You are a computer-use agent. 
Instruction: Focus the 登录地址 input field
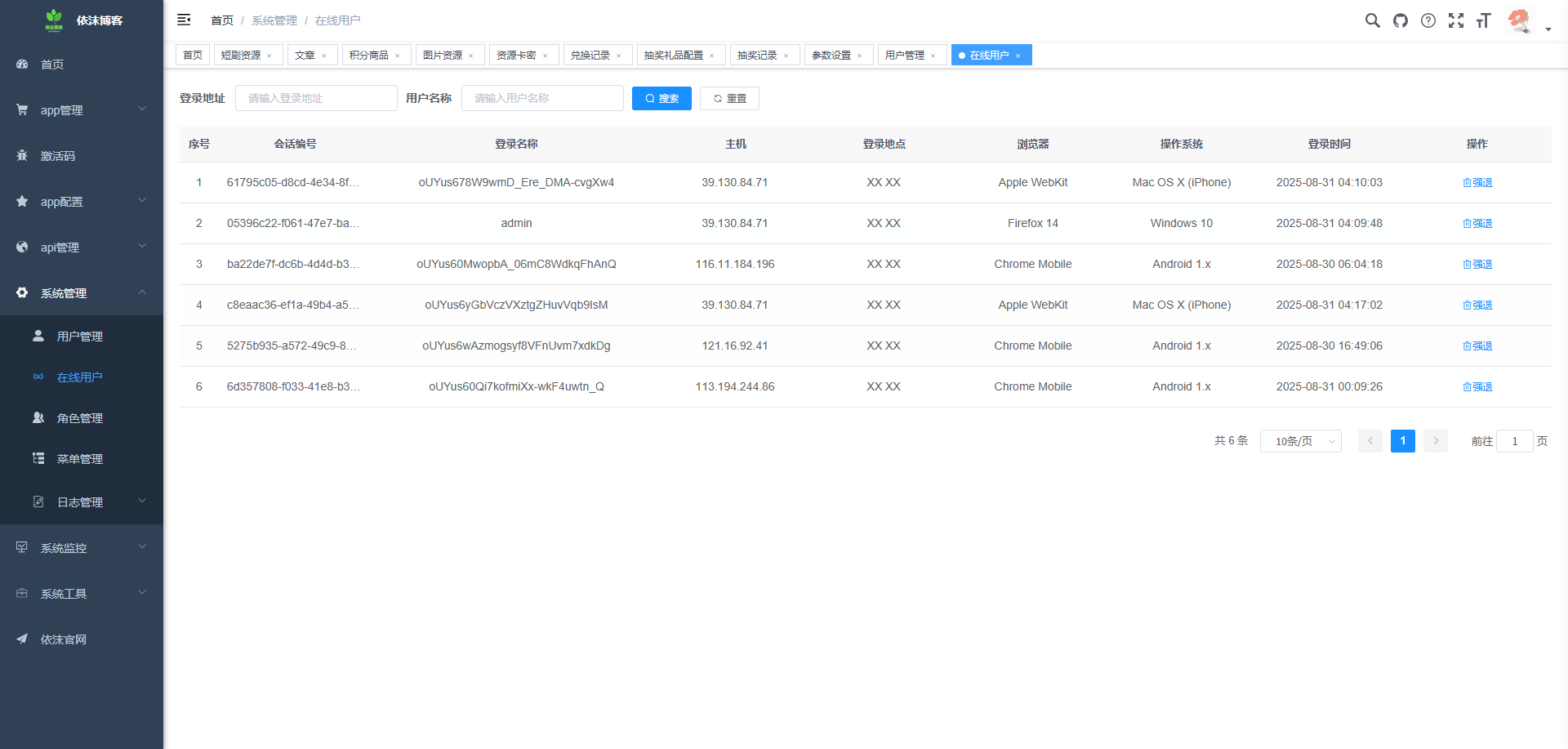pyautogui.click(x=316, y=99)
